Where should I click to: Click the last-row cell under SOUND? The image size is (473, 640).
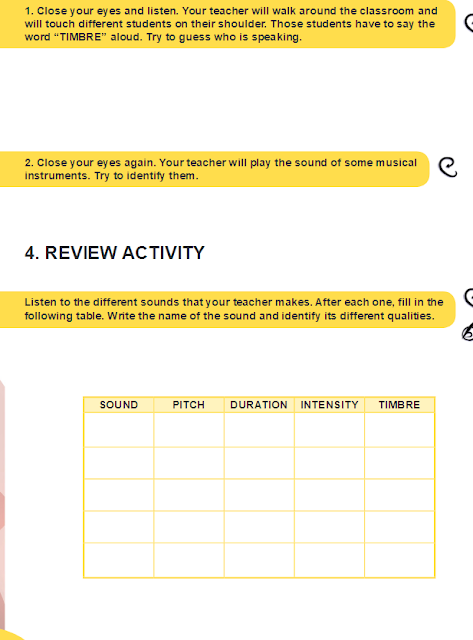point(119,560)
